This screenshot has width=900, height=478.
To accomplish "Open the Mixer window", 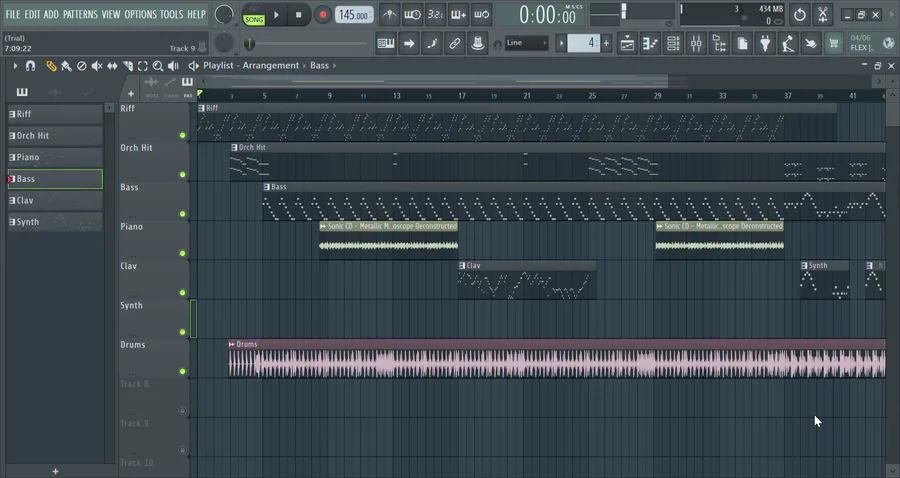I will tap(696, 43).
